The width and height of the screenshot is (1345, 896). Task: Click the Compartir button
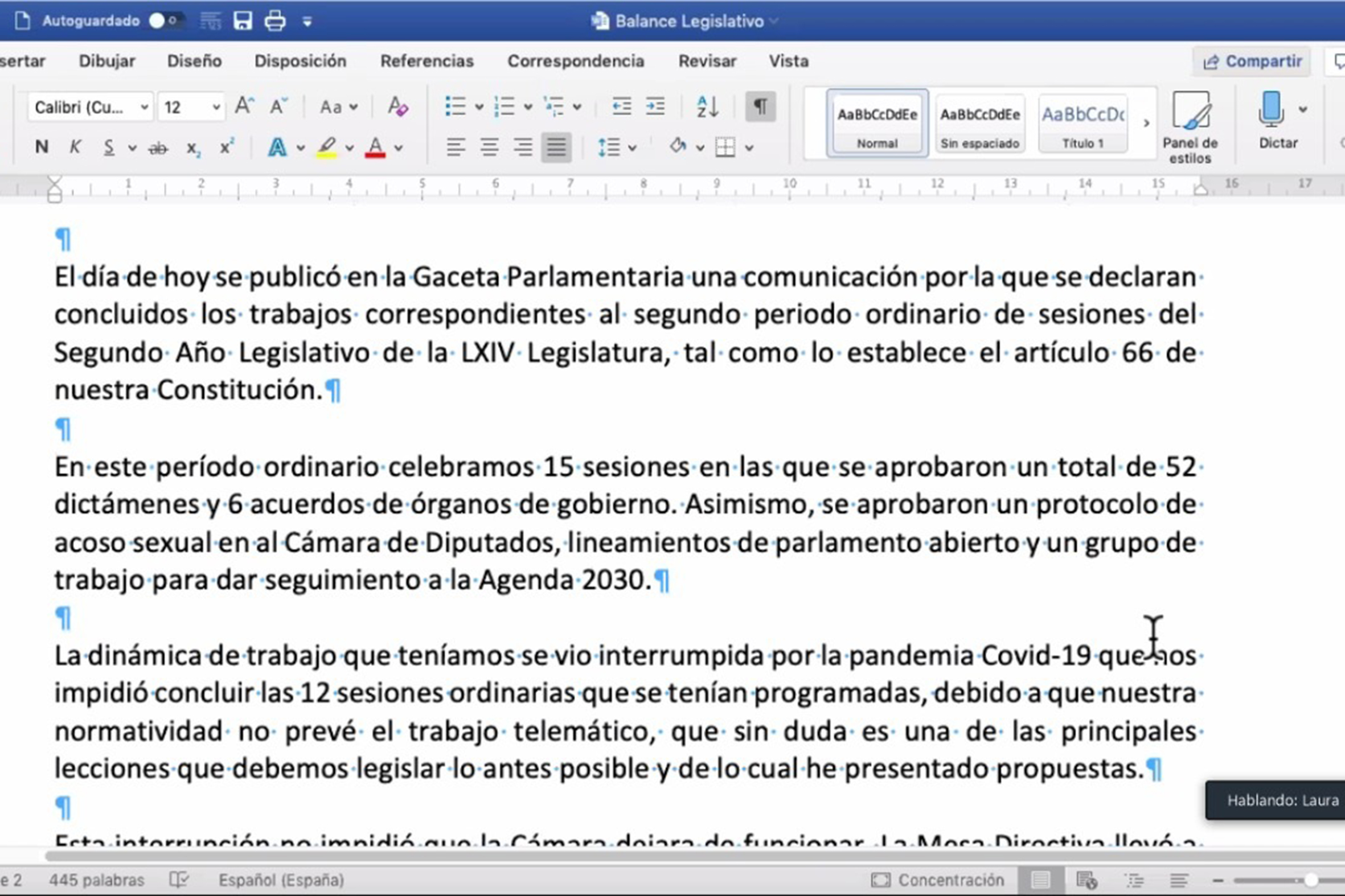tap(1252, 61)
